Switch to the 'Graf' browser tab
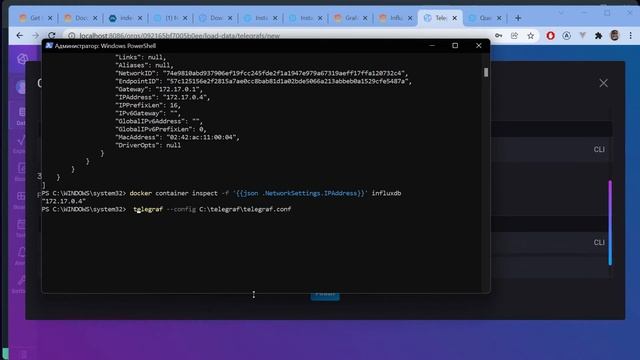The height and width of the screenshot is (360, 640). pyautogui.click(x=351, y=18)
